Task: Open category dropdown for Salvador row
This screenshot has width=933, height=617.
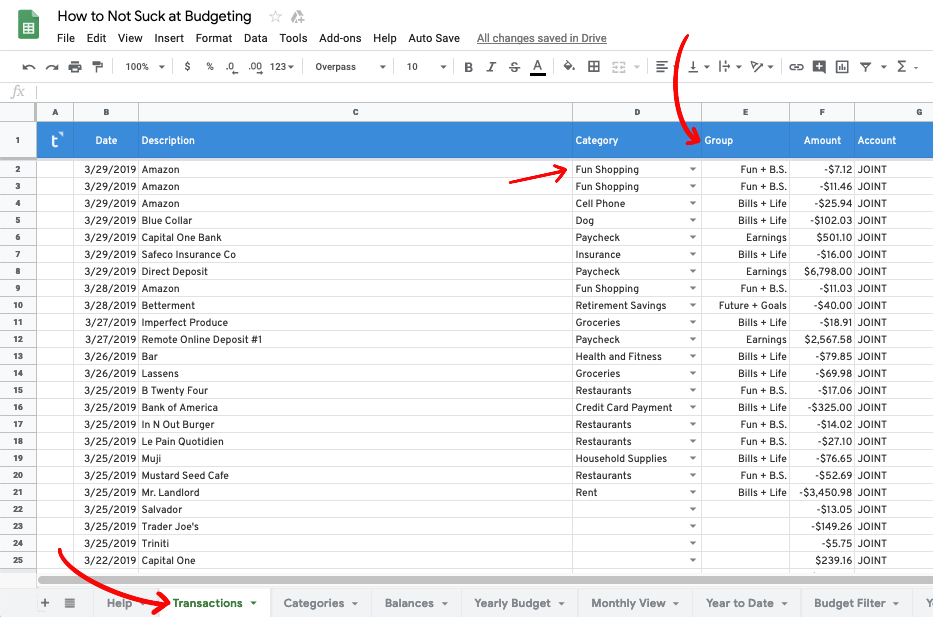Action: pos(693,509)
